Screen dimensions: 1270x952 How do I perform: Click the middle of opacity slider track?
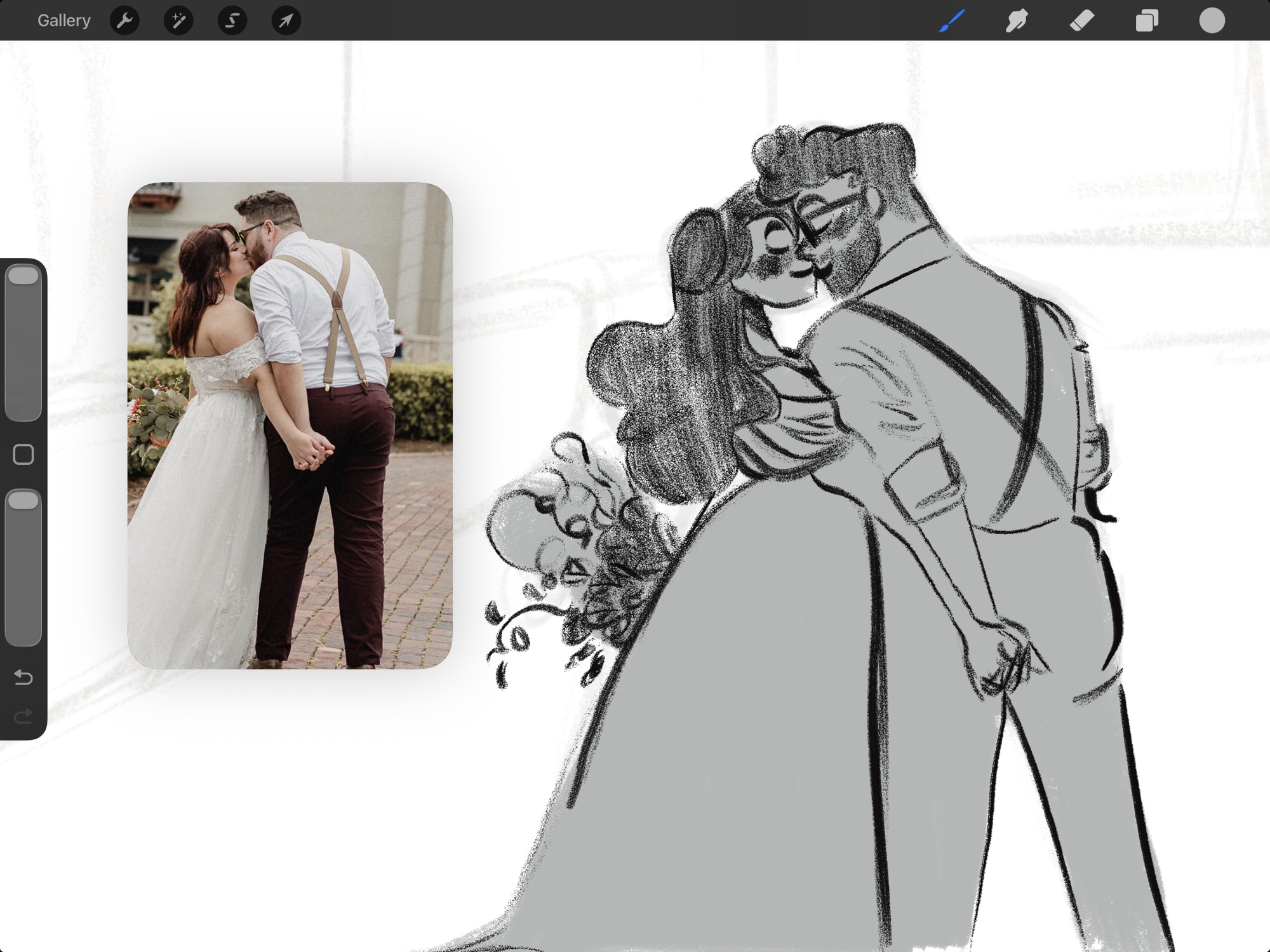click(x=23, y=568)
